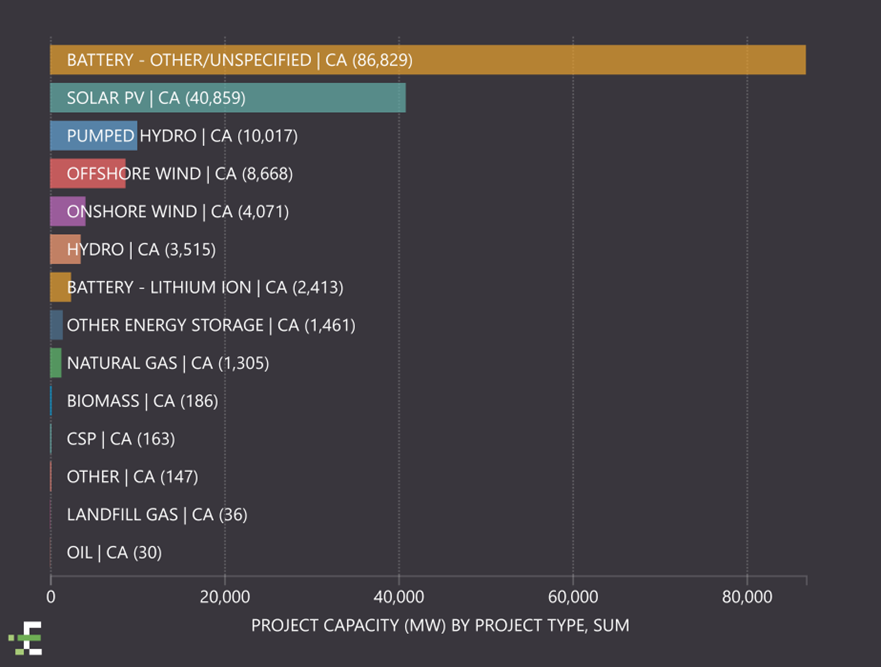
Task: Select the Pumped Hydro blue bar
Action: 93,136
